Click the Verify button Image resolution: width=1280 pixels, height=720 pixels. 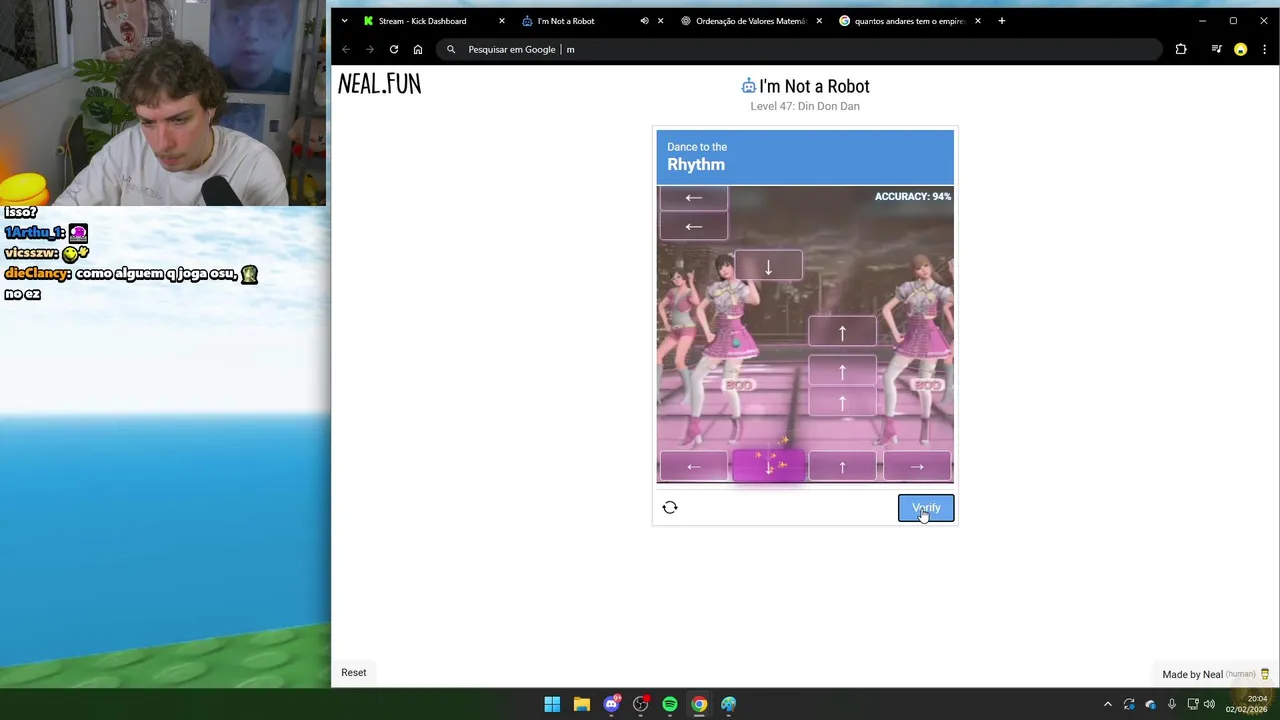(926, 508)
